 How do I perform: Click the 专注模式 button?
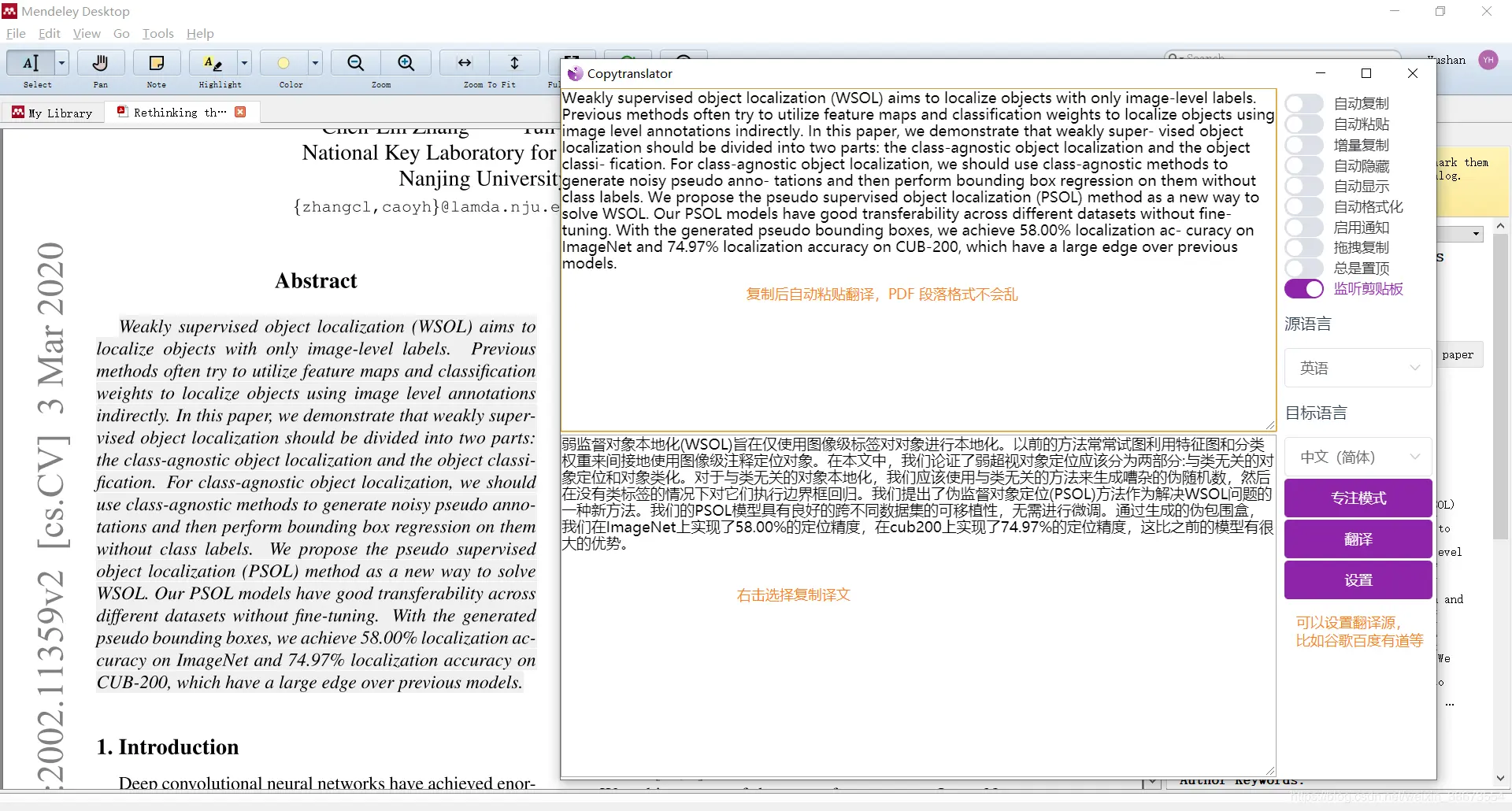pyautogui.click(x=1358, y=498)
